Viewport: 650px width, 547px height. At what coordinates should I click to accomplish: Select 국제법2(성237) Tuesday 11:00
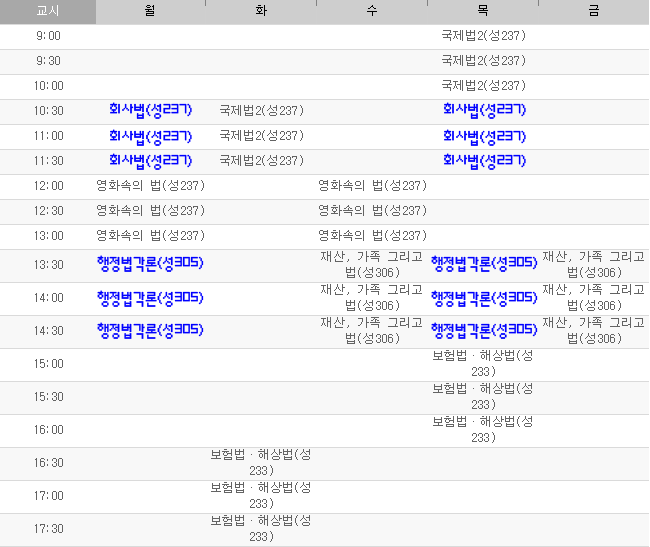click(262, 136)
